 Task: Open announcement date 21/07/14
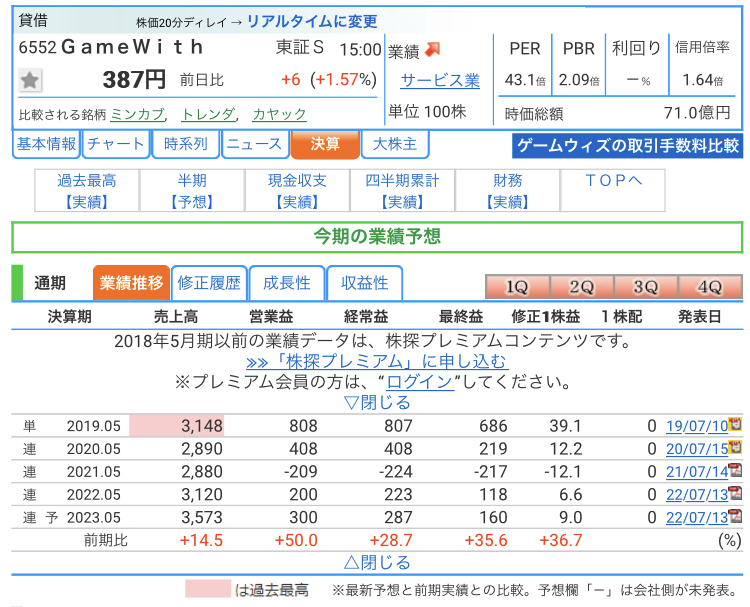click(697, 472)
